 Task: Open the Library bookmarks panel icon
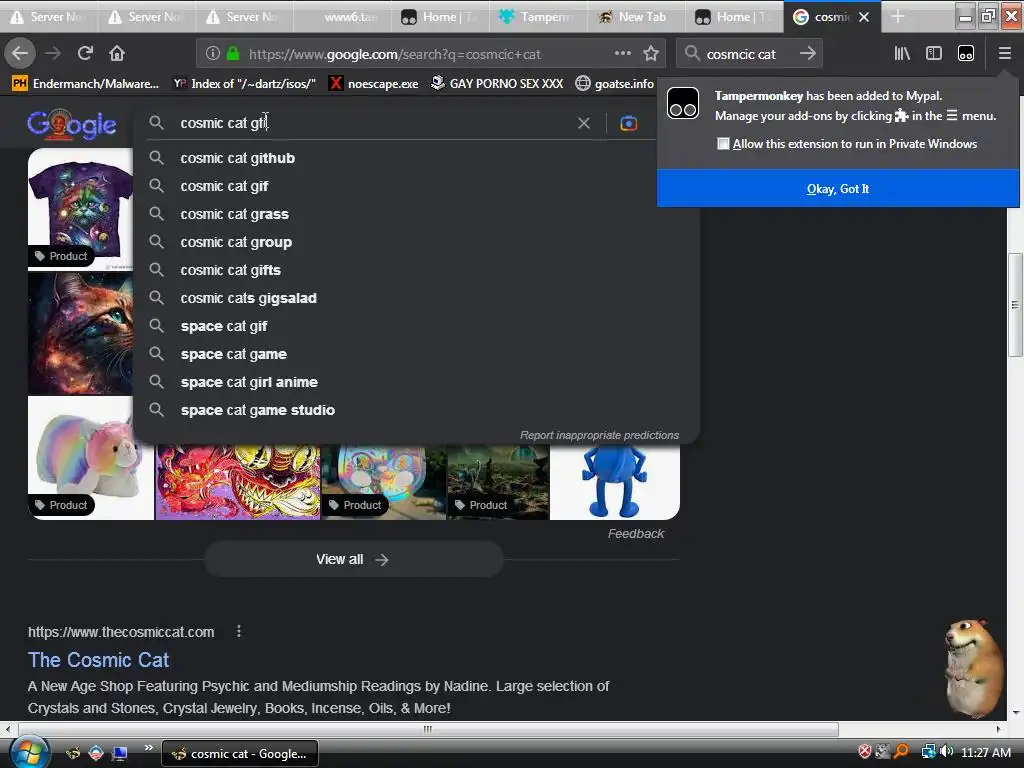tap(902, 54)
